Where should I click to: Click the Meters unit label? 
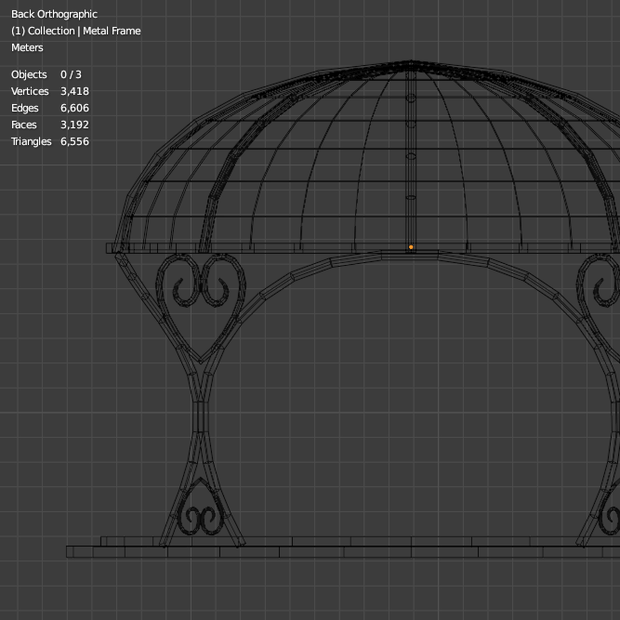click(27, 47)
